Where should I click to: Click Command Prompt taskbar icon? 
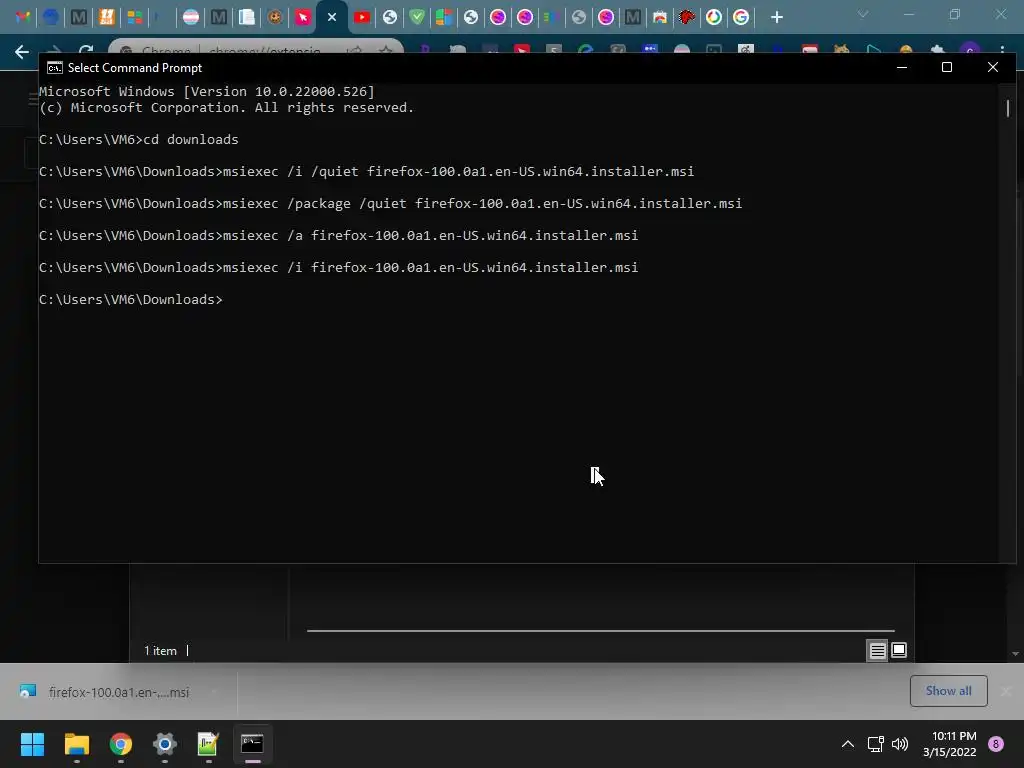click(252, 744)
